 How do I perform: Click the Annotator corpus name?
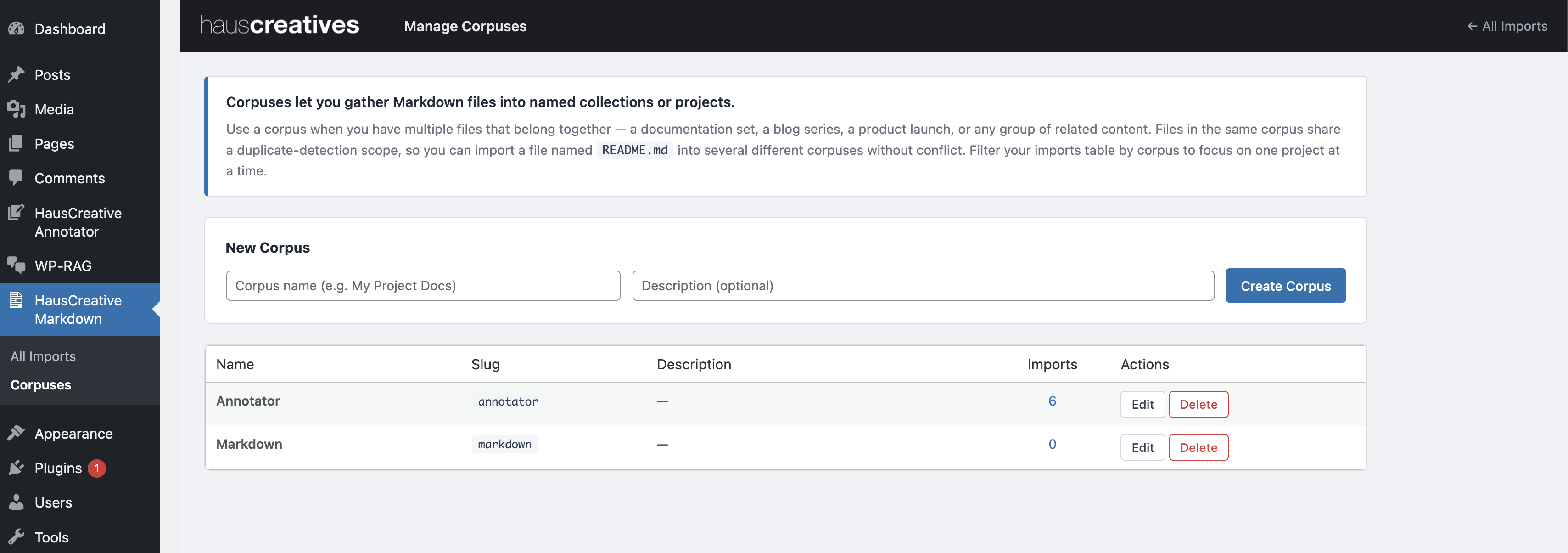248,401
